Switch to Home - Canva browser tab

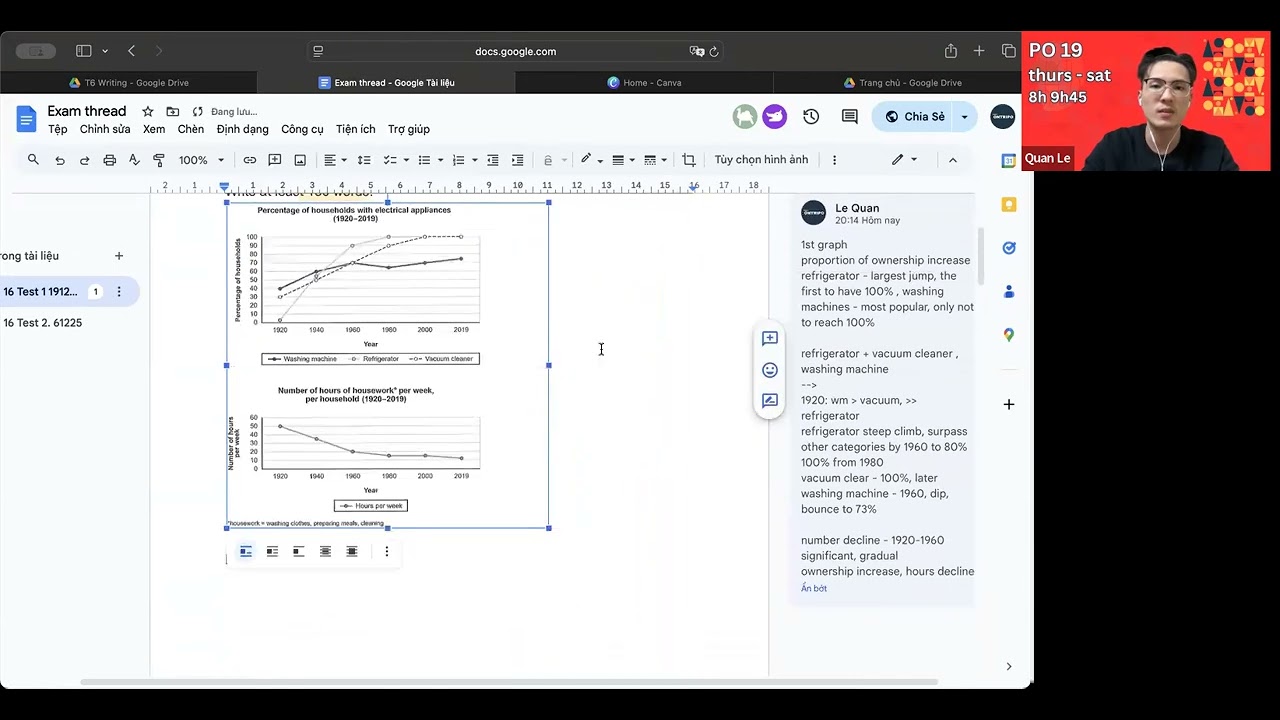(x=644, y=83)
